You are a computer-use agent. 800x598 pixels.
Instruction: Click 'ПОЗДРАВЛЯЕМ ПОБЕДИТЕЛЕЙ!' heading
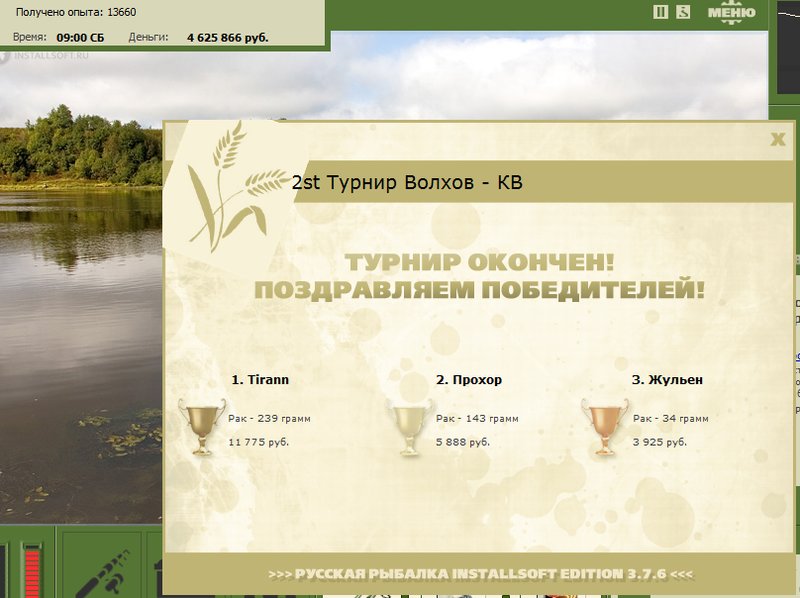(480, 290)
